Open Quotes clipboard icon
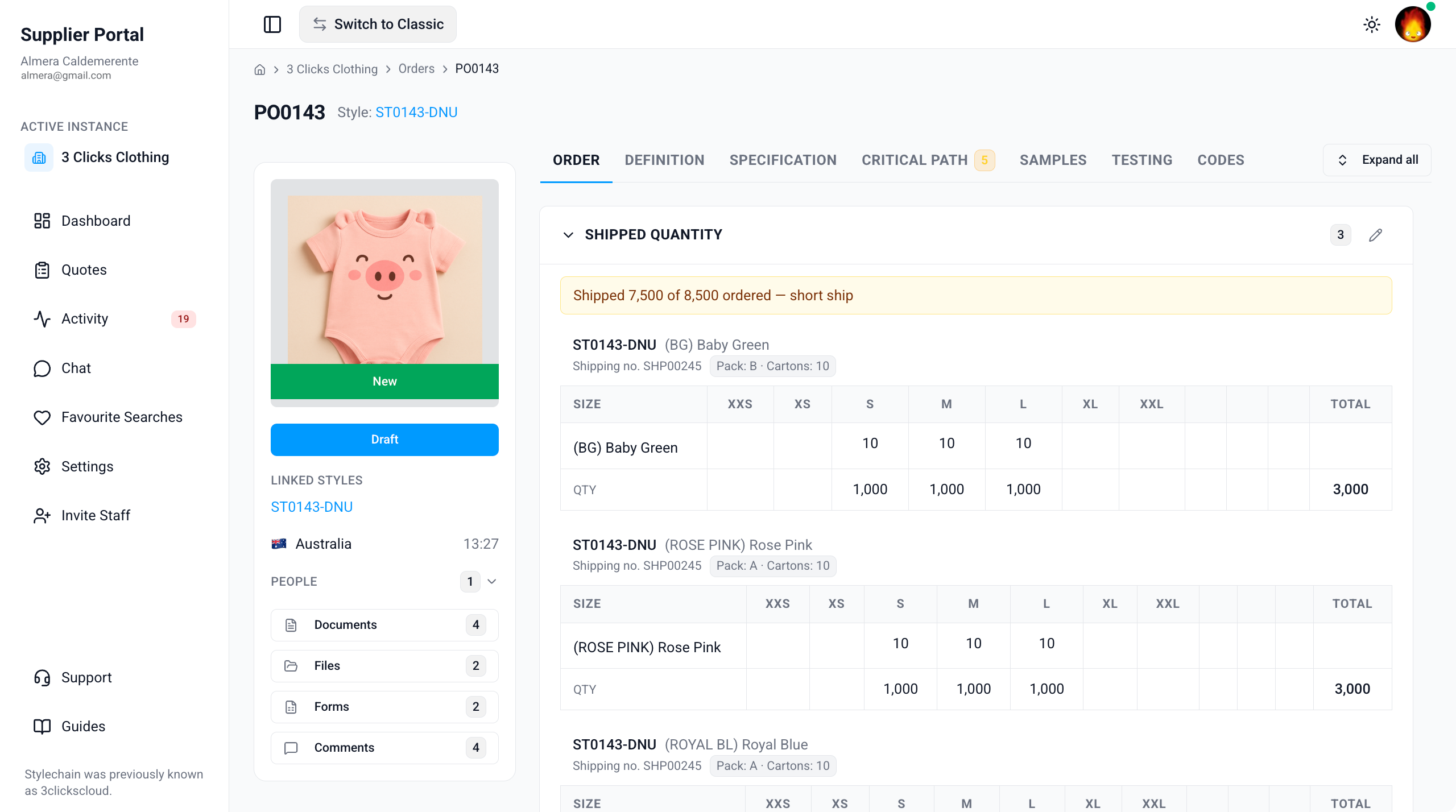The image size is (1456, 812). coord(42,270)
